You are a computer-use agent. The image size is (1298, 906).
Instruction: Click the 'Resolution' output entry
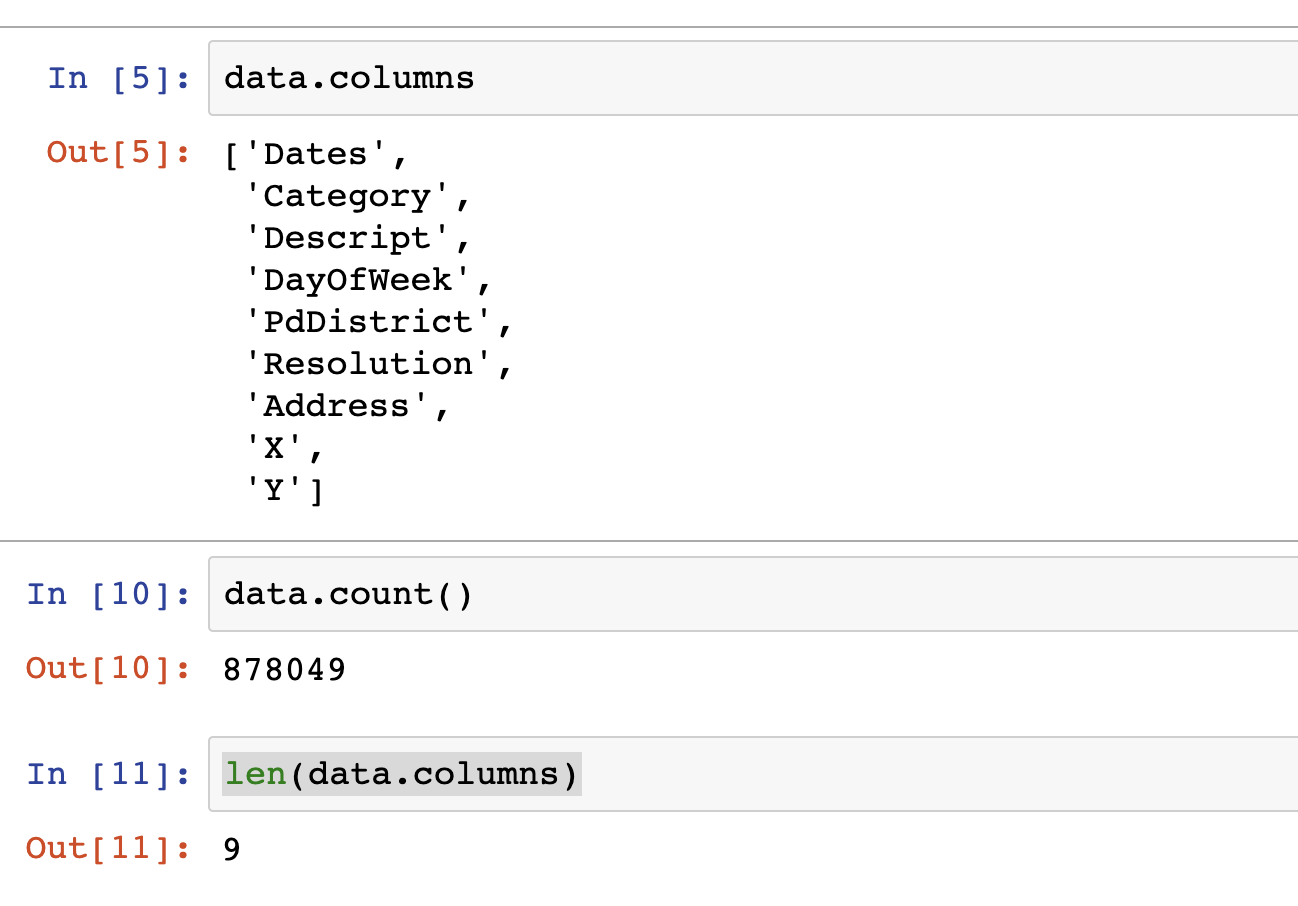coord(368,364)
